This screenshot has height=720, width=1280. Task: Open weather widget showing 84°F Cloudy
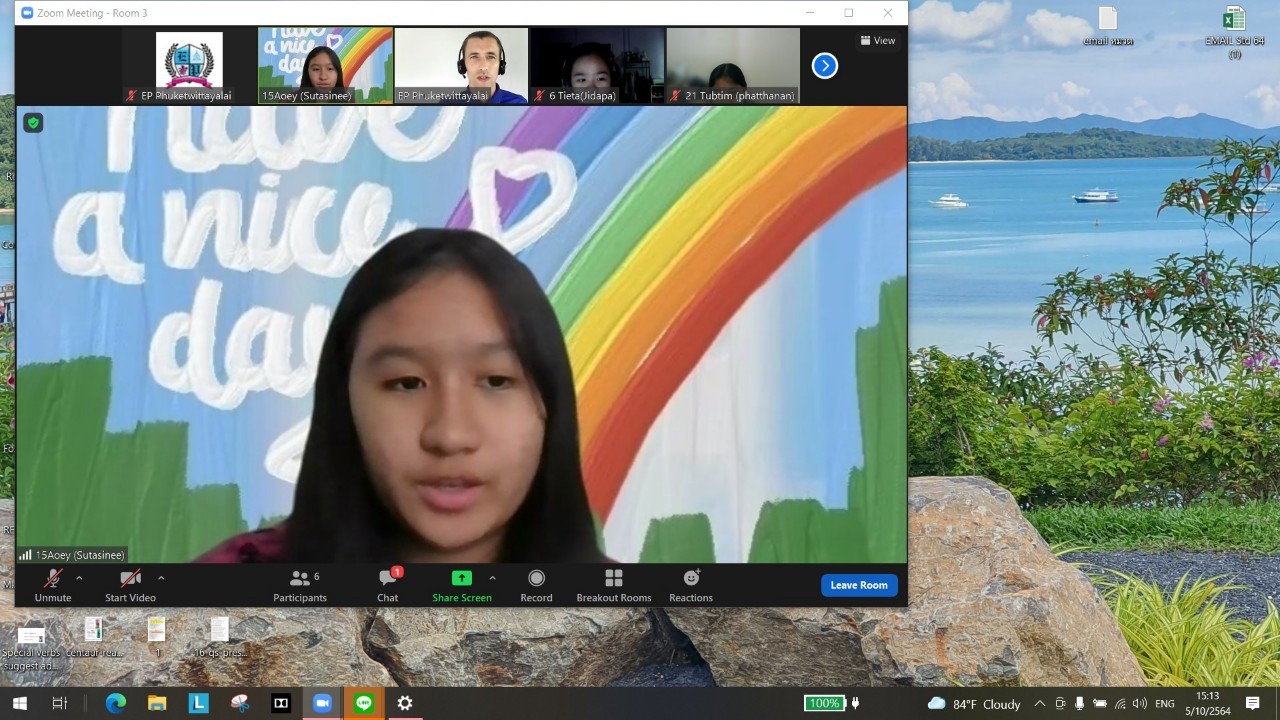tap(974, 704)
